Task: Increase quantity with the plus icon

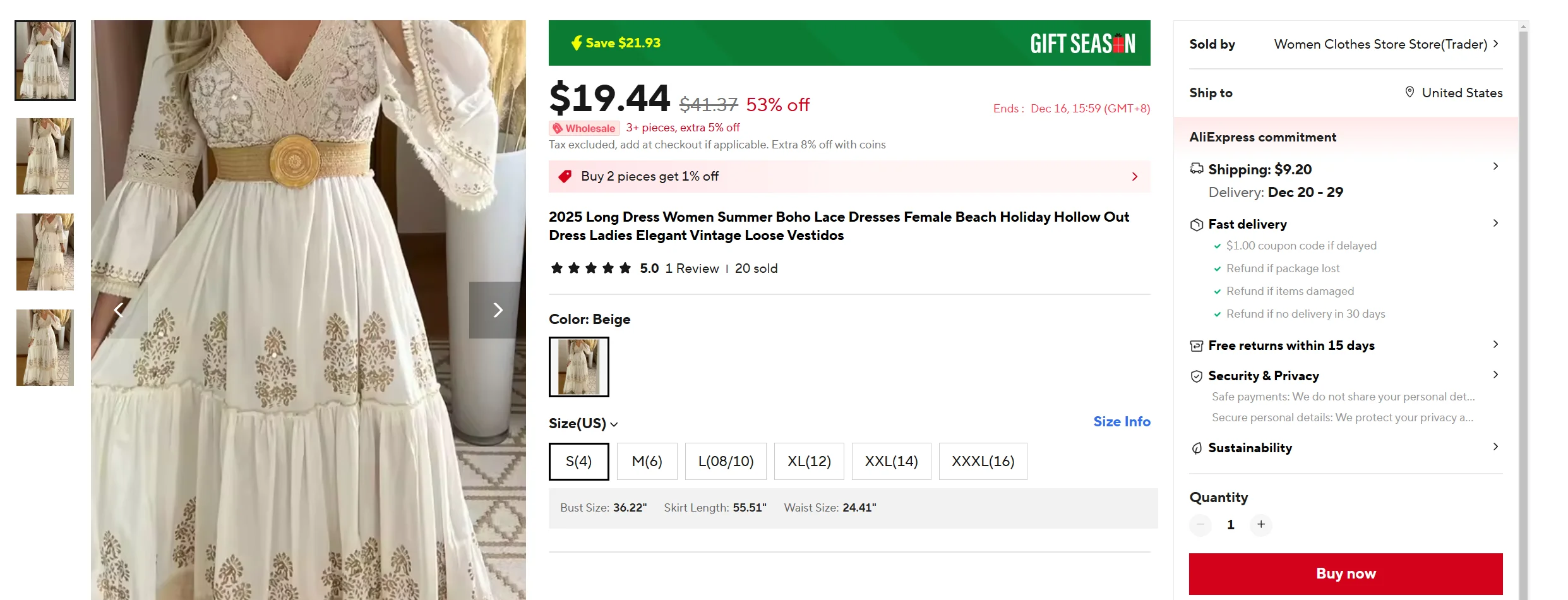Action: [1260, 524]
